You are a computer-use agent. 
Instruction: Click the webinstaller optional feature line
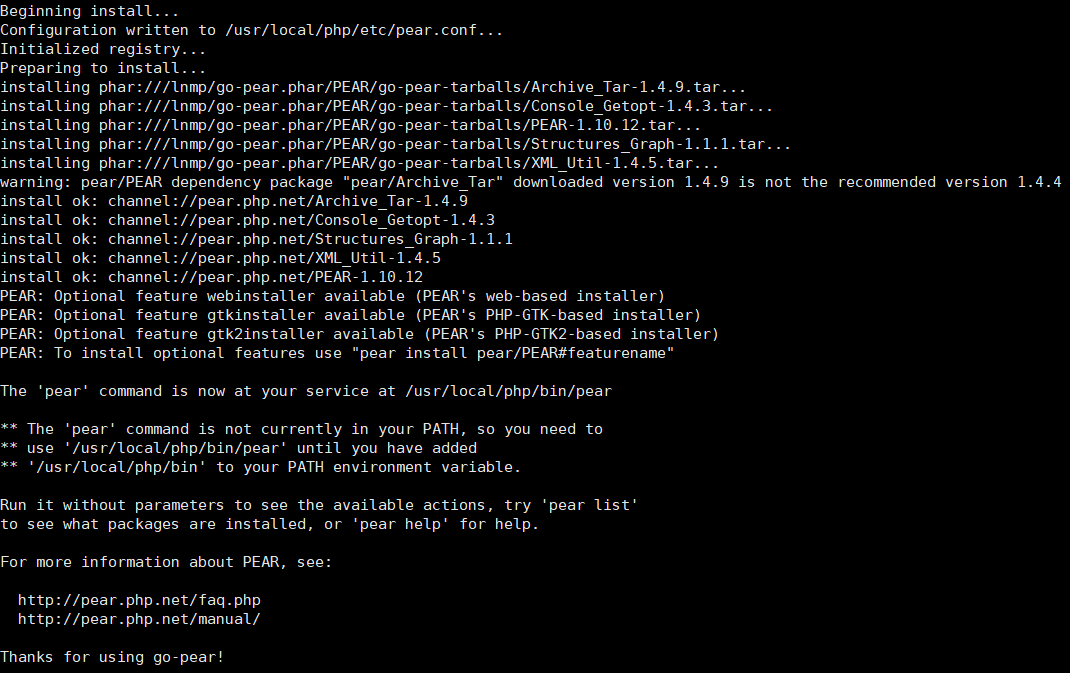click(332, 296)
